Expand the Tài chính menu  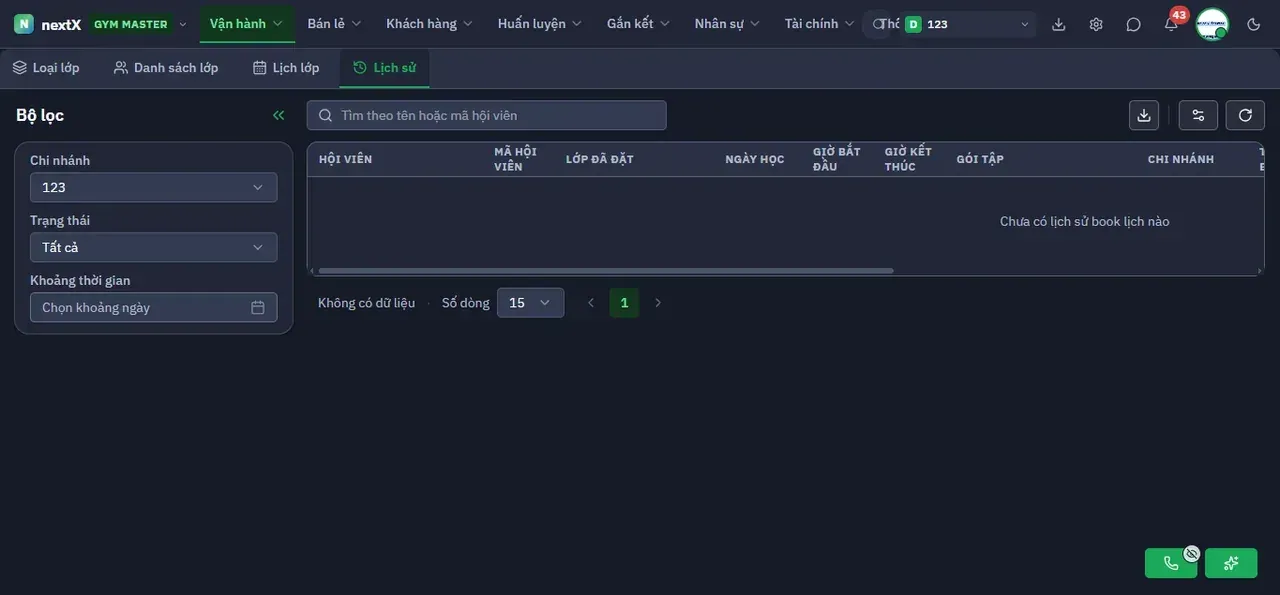pyautogui.click(x=819, y=24)
